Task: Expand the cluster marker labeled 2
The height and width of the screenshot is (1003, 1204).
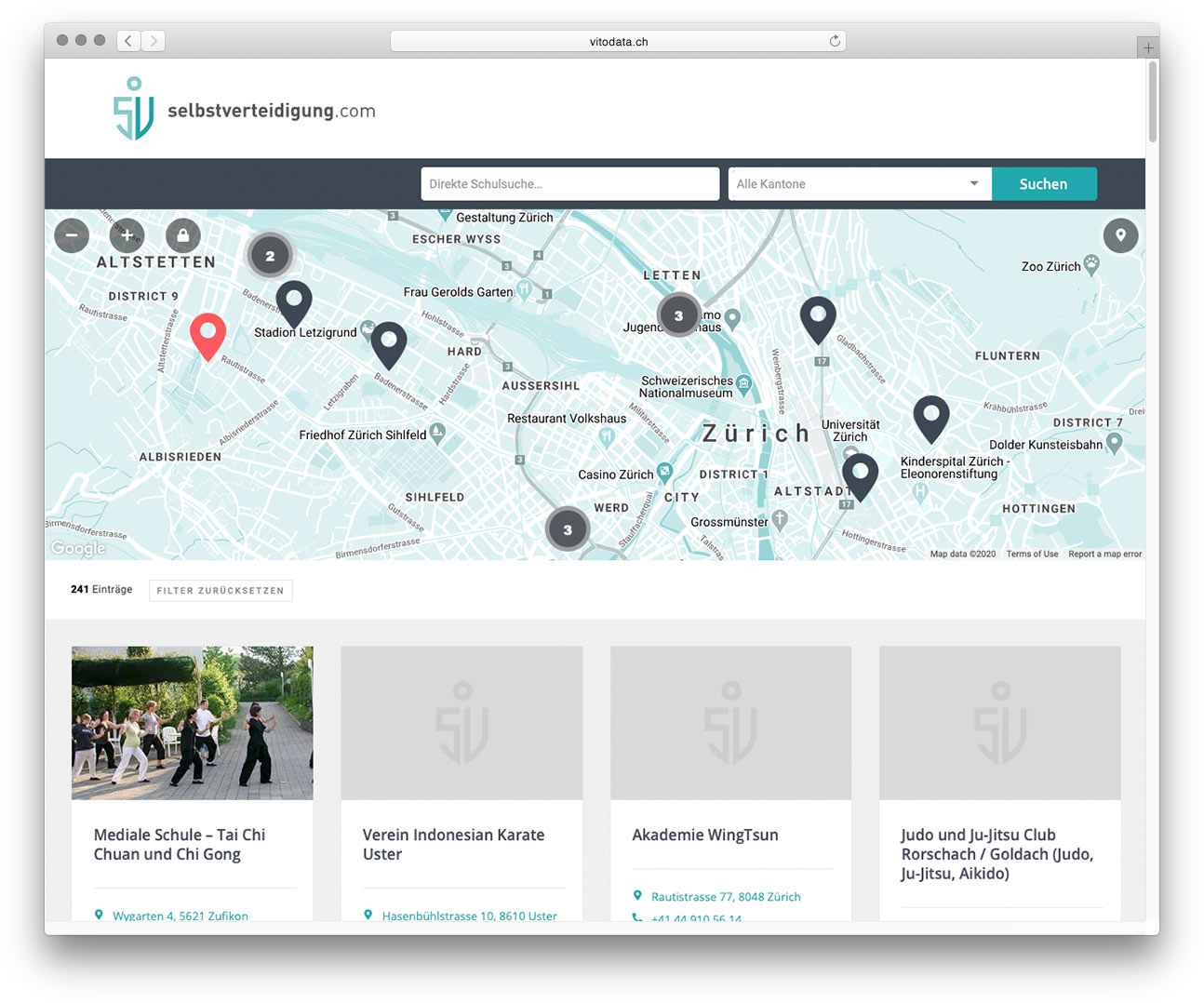Action: [270, 254]
